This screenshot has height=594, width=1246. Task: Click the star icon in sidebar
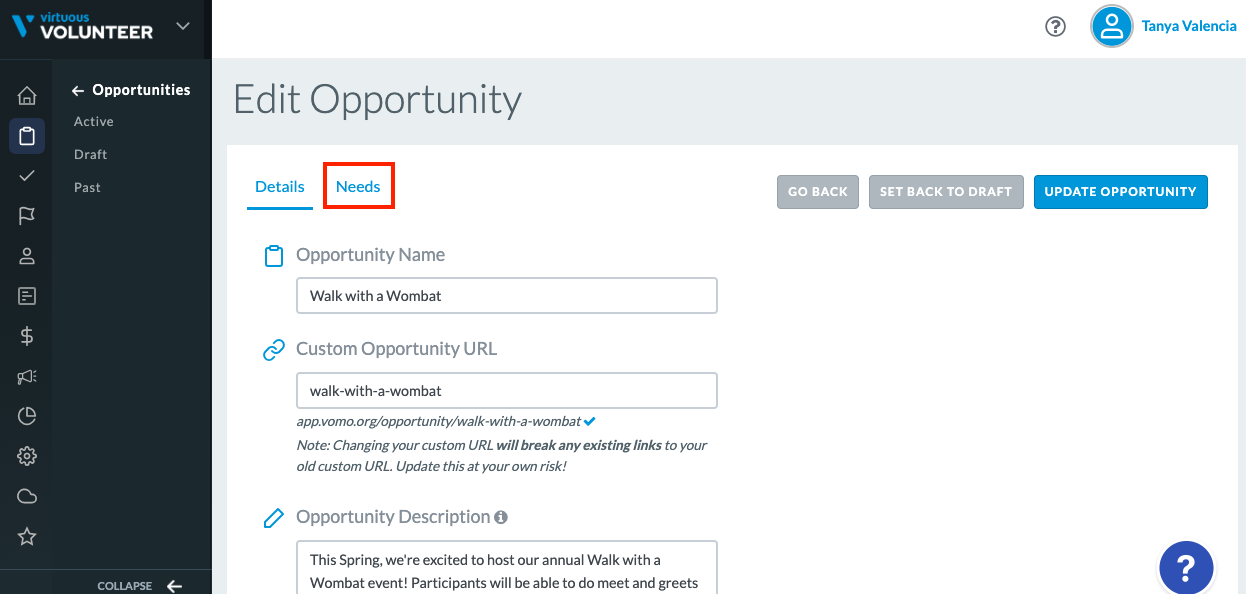[27, 537]
